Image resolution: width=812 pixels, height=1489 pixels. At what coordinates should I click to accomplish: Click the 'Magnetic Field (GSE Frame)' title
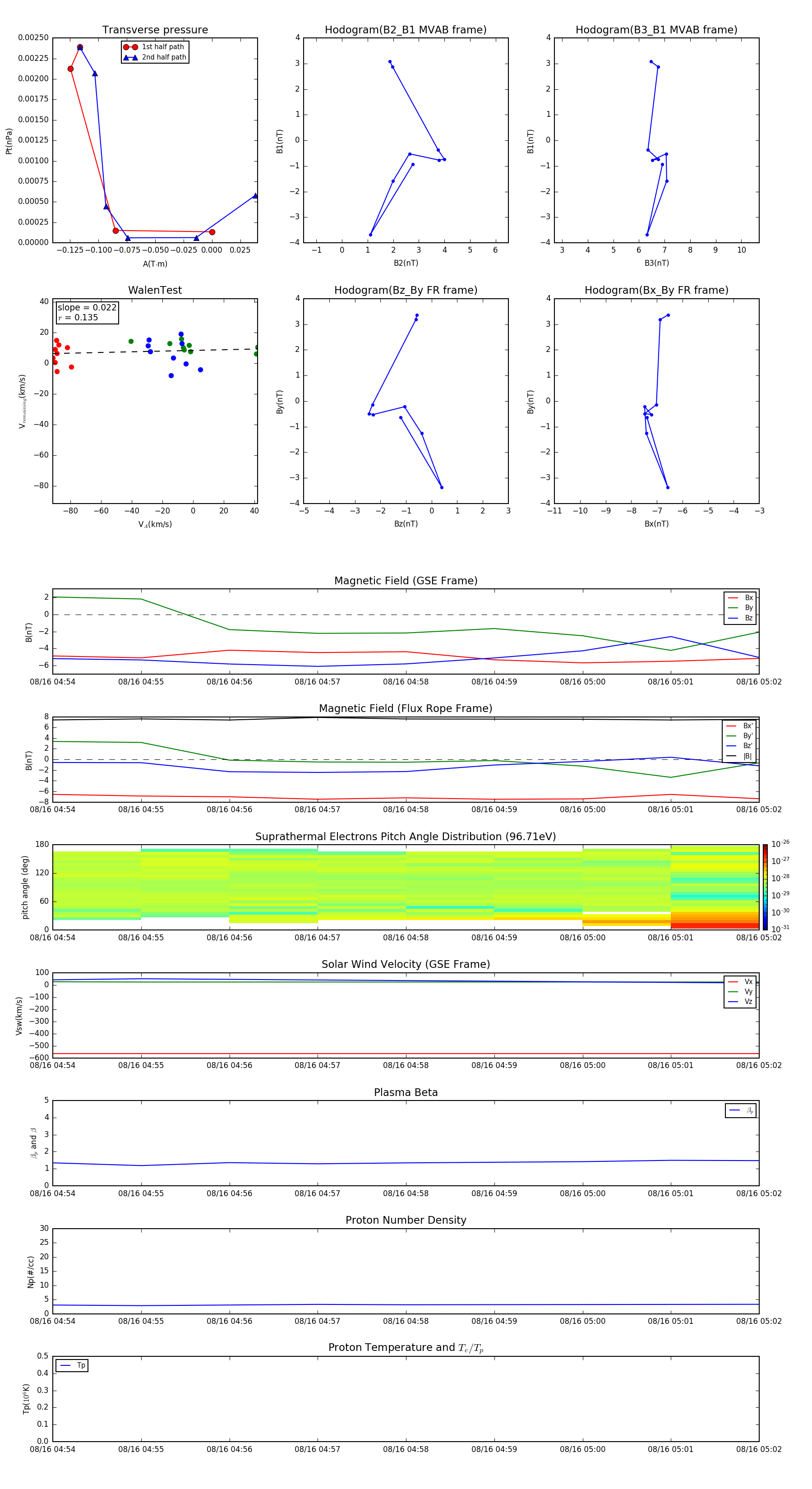click(406, 581)
